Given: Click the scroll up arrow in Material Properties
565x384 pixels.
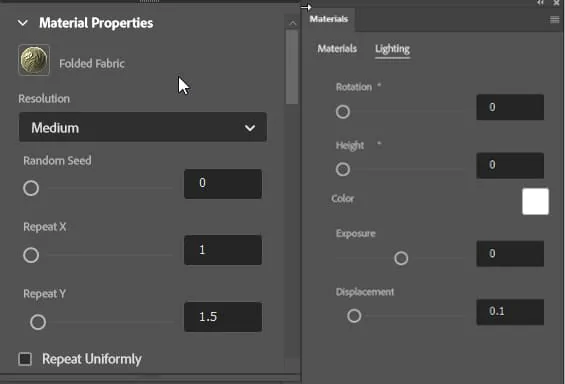Looking at the screenshot, I should pyautogui.click(x=293, y=24).
